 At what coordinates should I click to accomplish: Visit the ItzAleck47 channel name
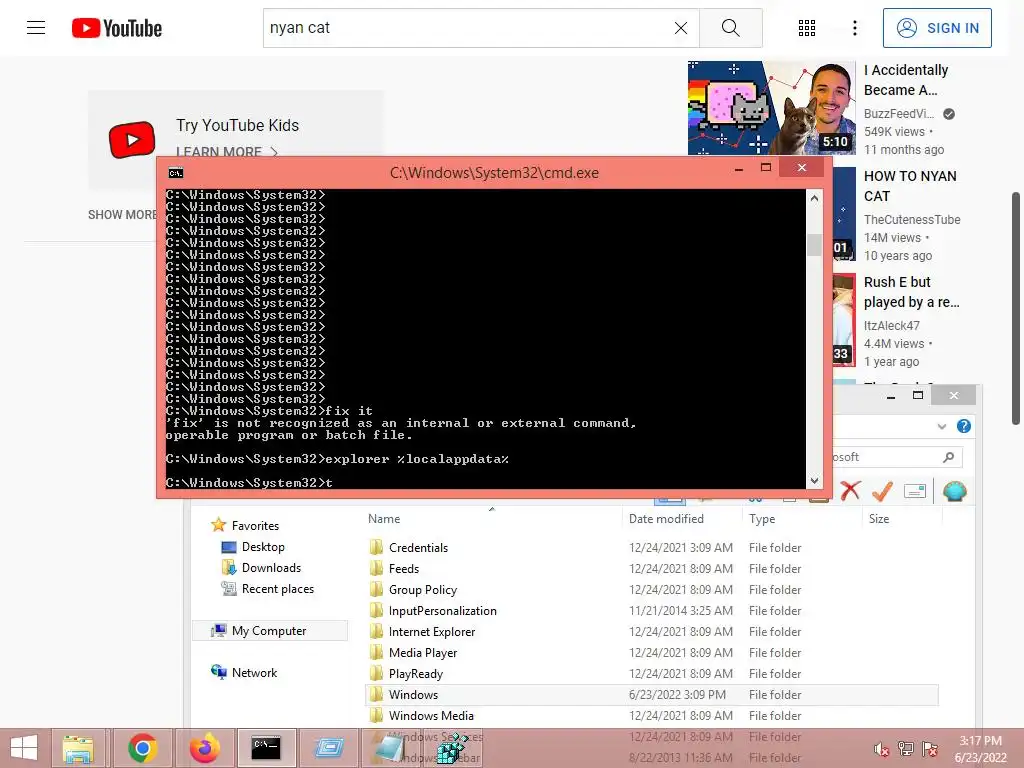[x=891, y=325]
